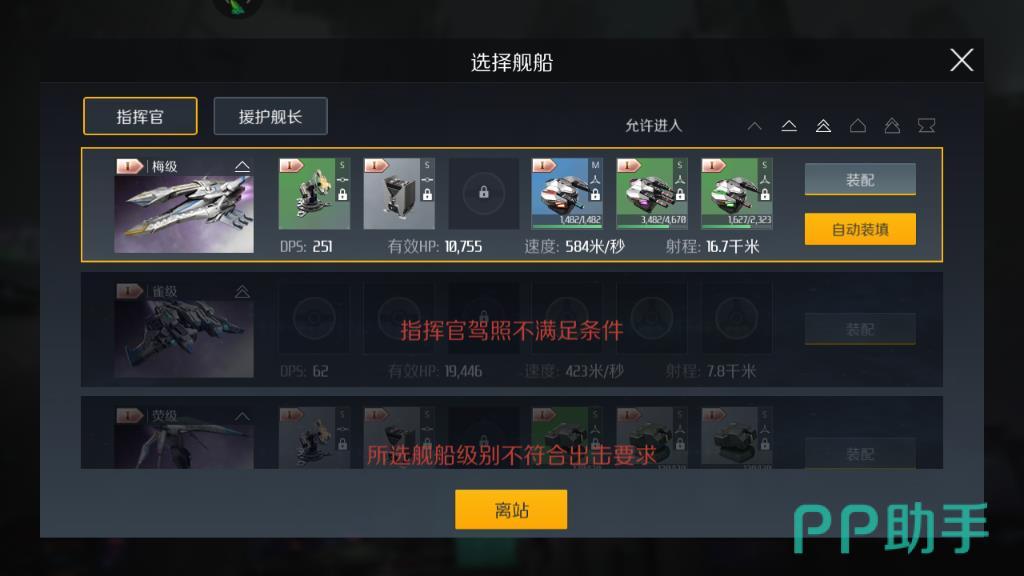Toggle the double-chevron class filter
Screen dimensions: 1024x576
click(824, 125)
